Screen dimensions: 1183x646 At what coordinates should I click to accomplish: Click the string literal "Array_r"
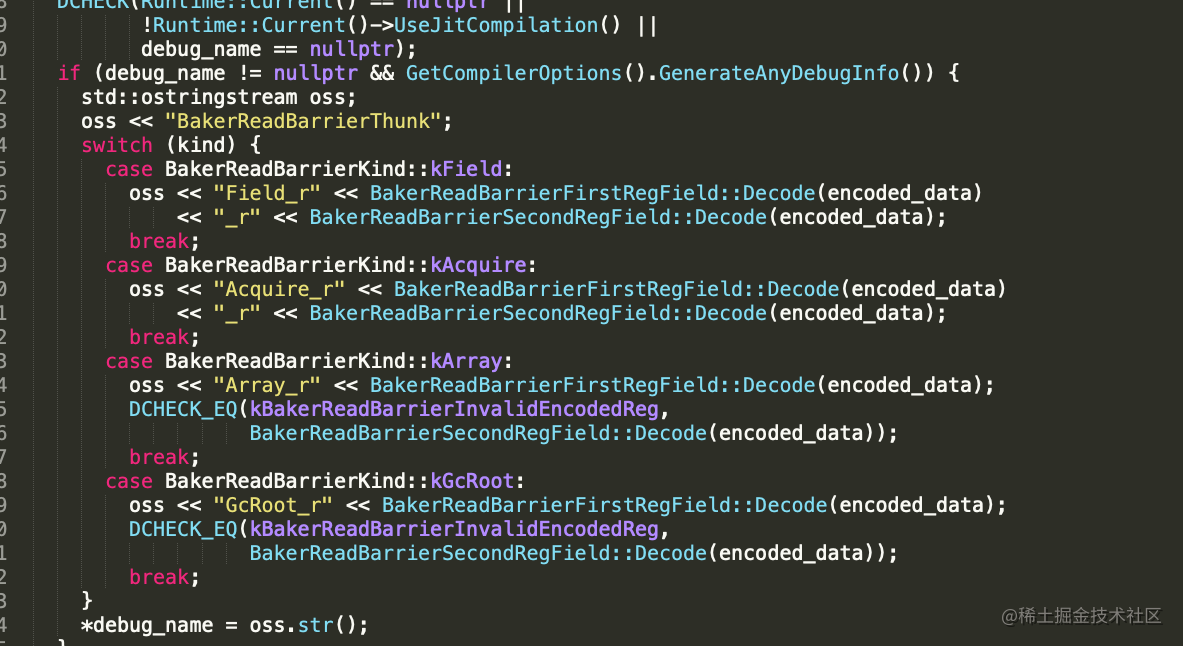pyautogui.click(x=265, y=384)
